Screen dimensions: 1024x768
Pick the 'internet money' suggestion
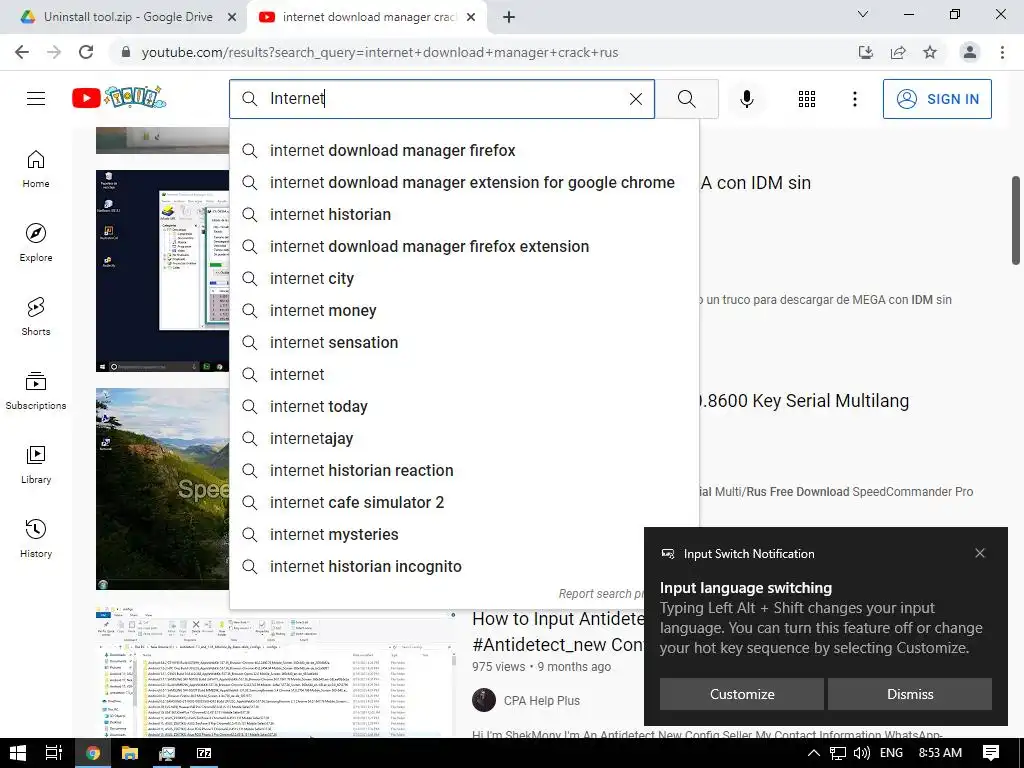point(464,310)
